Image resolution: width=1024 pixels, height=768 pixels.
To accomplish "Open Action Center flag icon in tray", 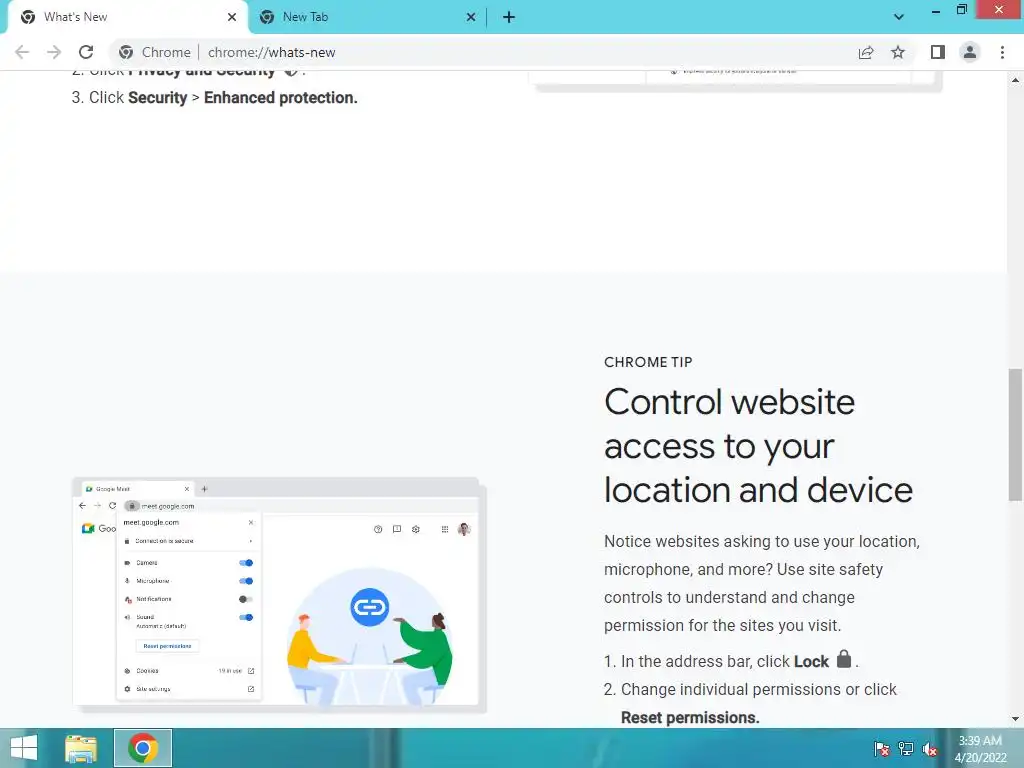I will click(x=881, y=749).
